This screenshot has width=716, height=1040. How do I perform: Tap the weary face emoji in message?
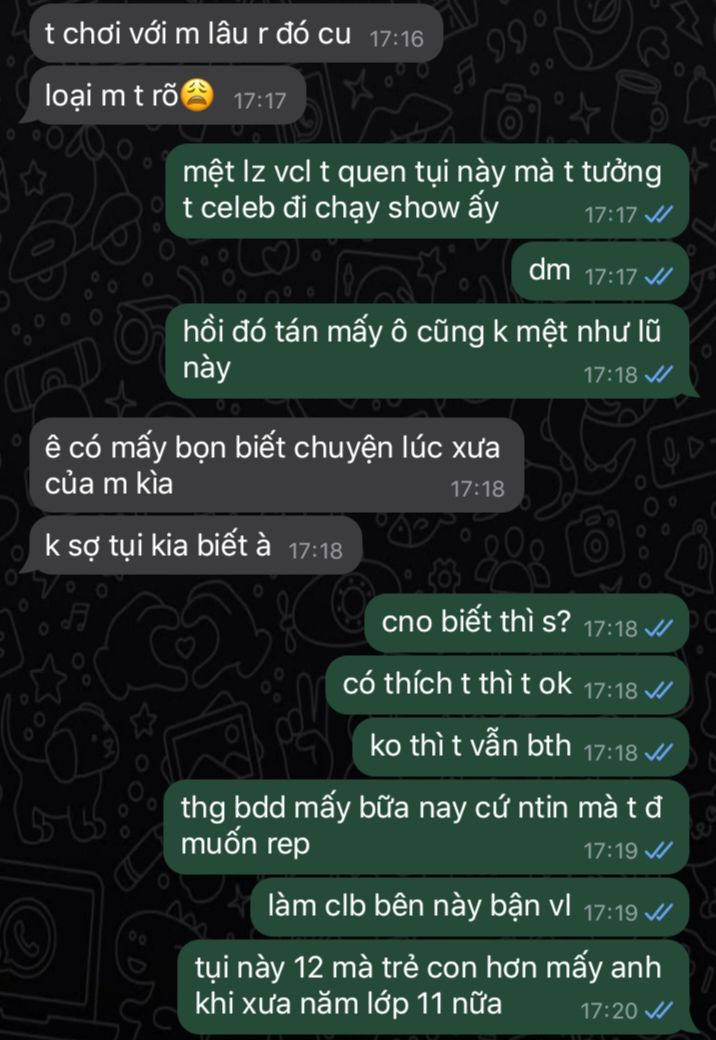(197, 94)
